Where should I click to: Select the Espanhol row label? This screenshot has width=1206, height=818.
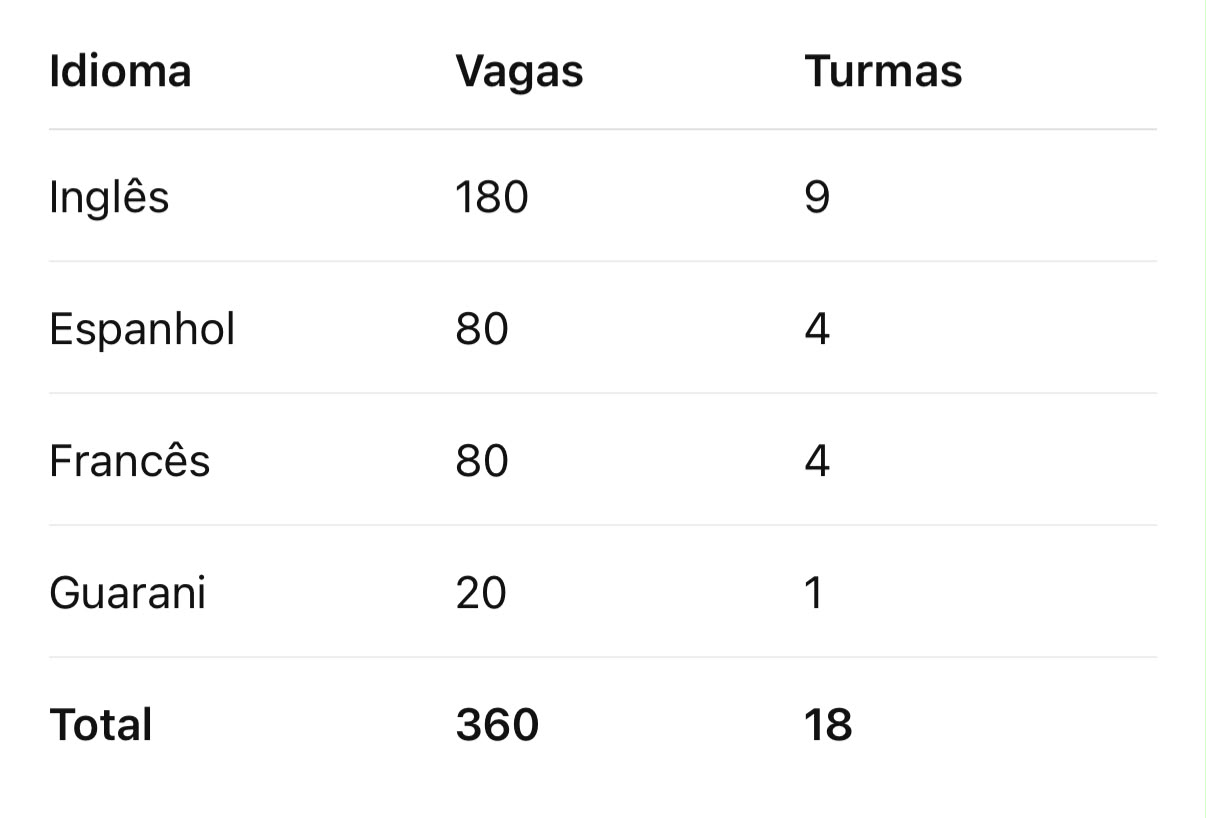(x=142, y=330)
